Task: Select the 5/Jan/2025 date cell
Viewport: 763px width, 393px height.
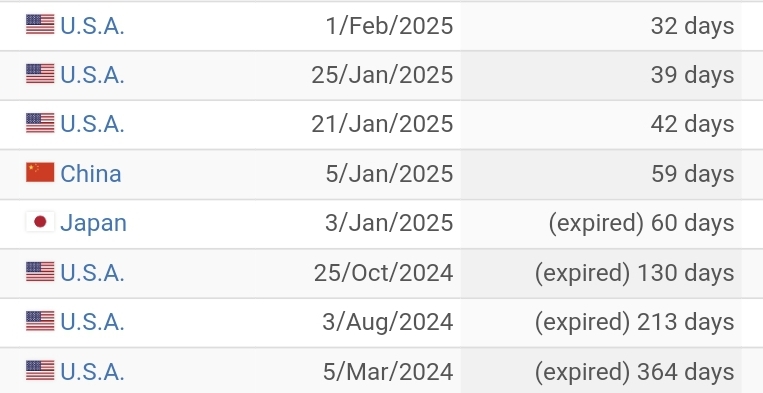Action: [x=357, y=174]
